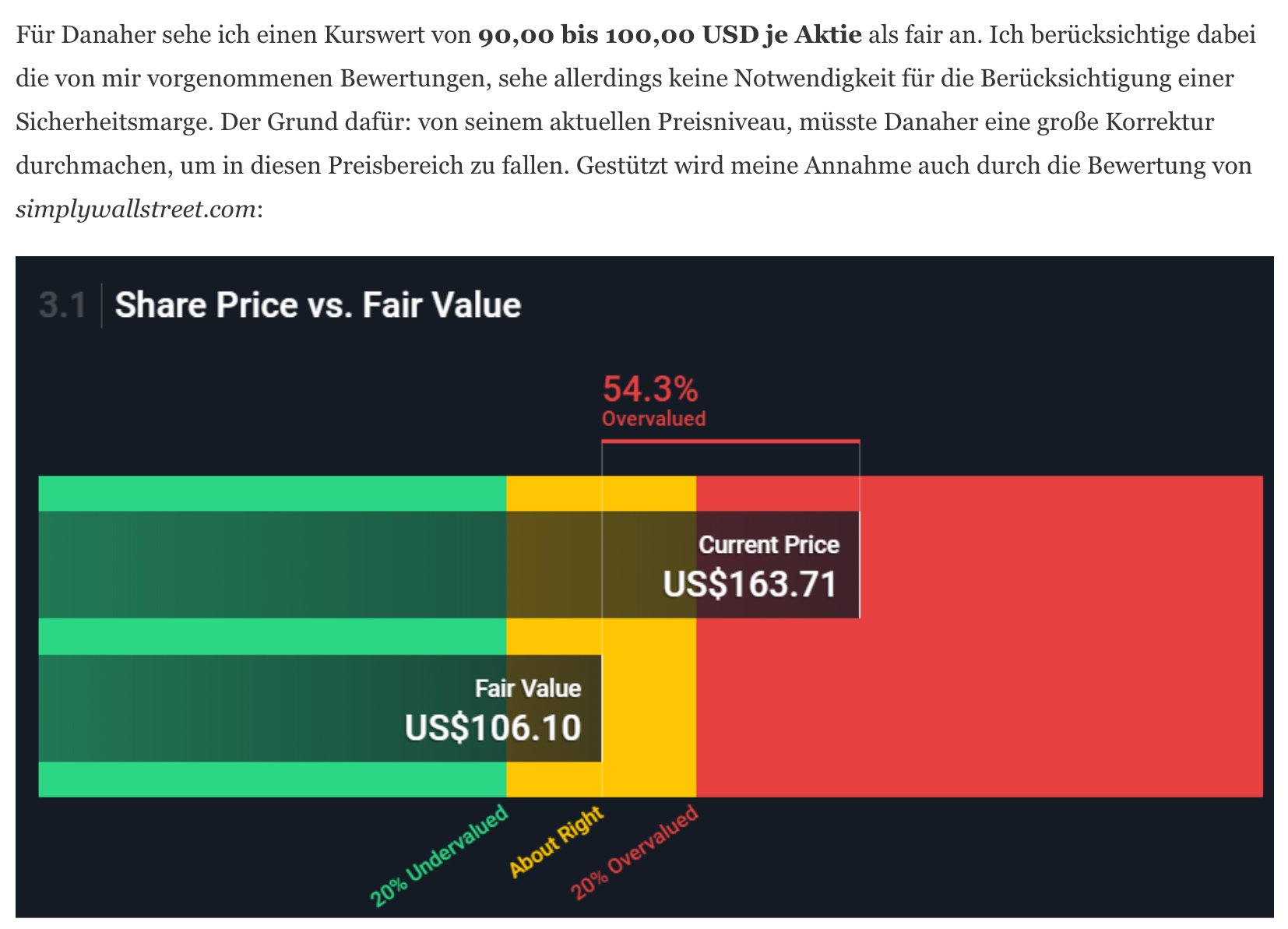Click the red bracket line above the chart bars
1288x929 pixels.
click(730, 442)
